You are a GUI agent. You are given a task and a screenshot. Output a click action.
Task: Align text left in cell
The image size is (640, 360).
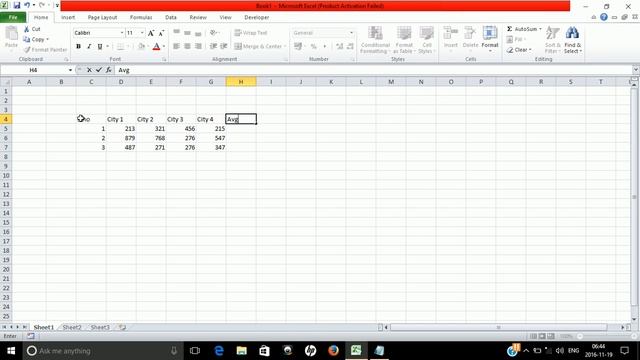click(176, 47)
